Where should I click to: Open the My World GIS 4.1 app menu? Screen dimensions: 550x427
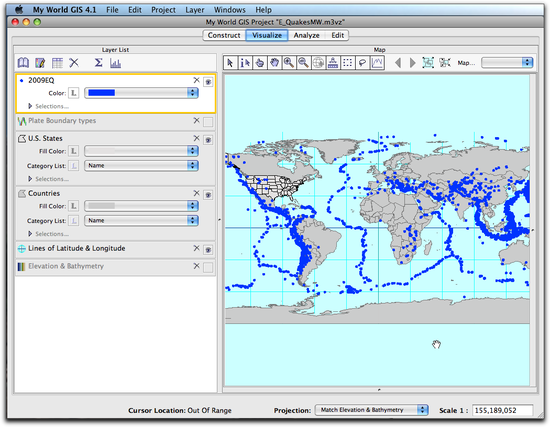click(65, 10)
